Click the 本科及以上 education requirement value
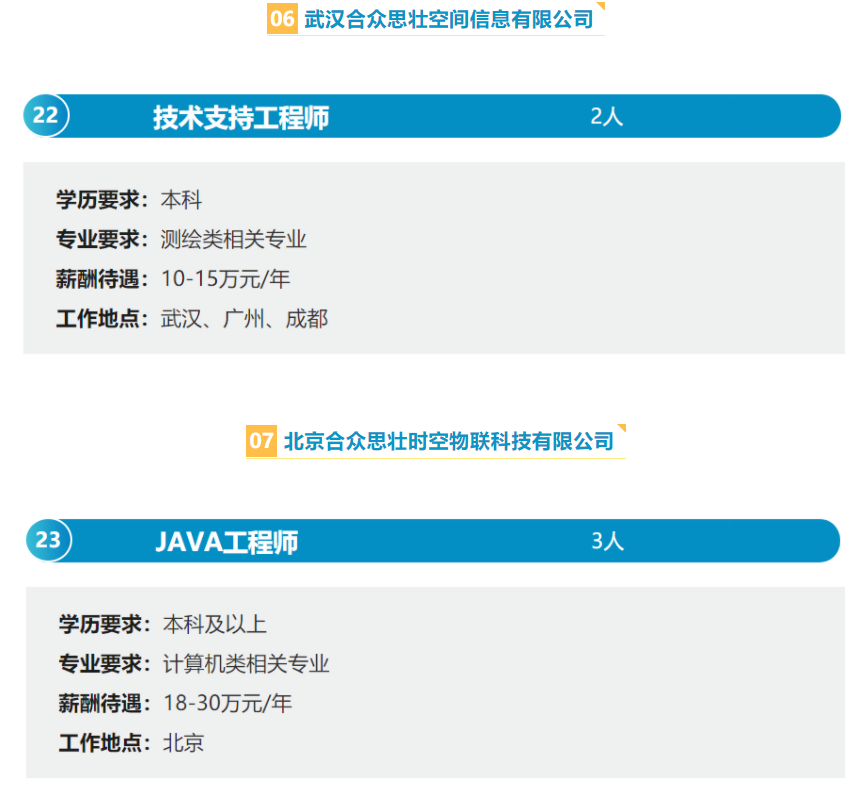The width and height of the screenshot is (854, 786). (x=215, y=625)
